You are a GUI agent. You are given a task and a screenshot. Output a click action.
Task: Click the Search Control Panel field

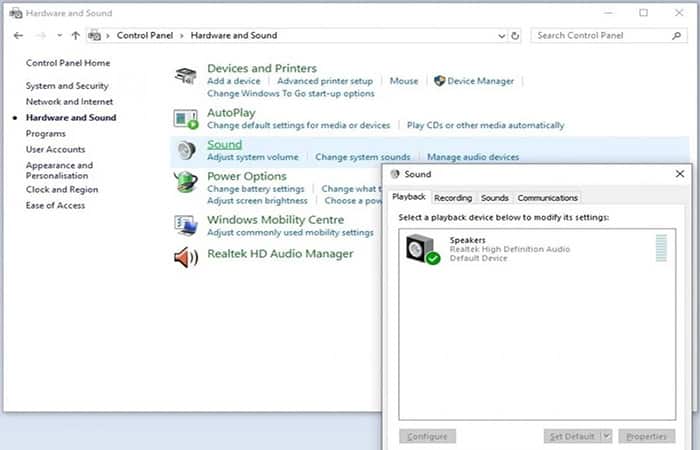[609, 36]
